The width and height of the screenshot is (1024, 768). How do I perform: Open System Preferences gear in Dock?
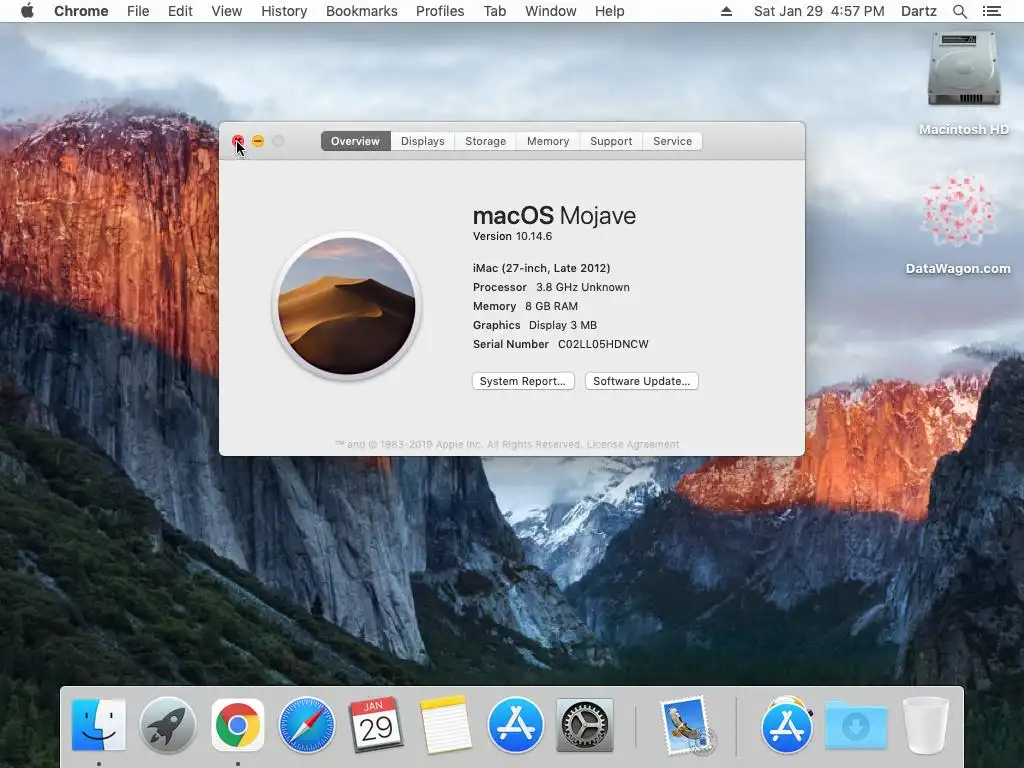pyautogui.click(x=584, y=725)
